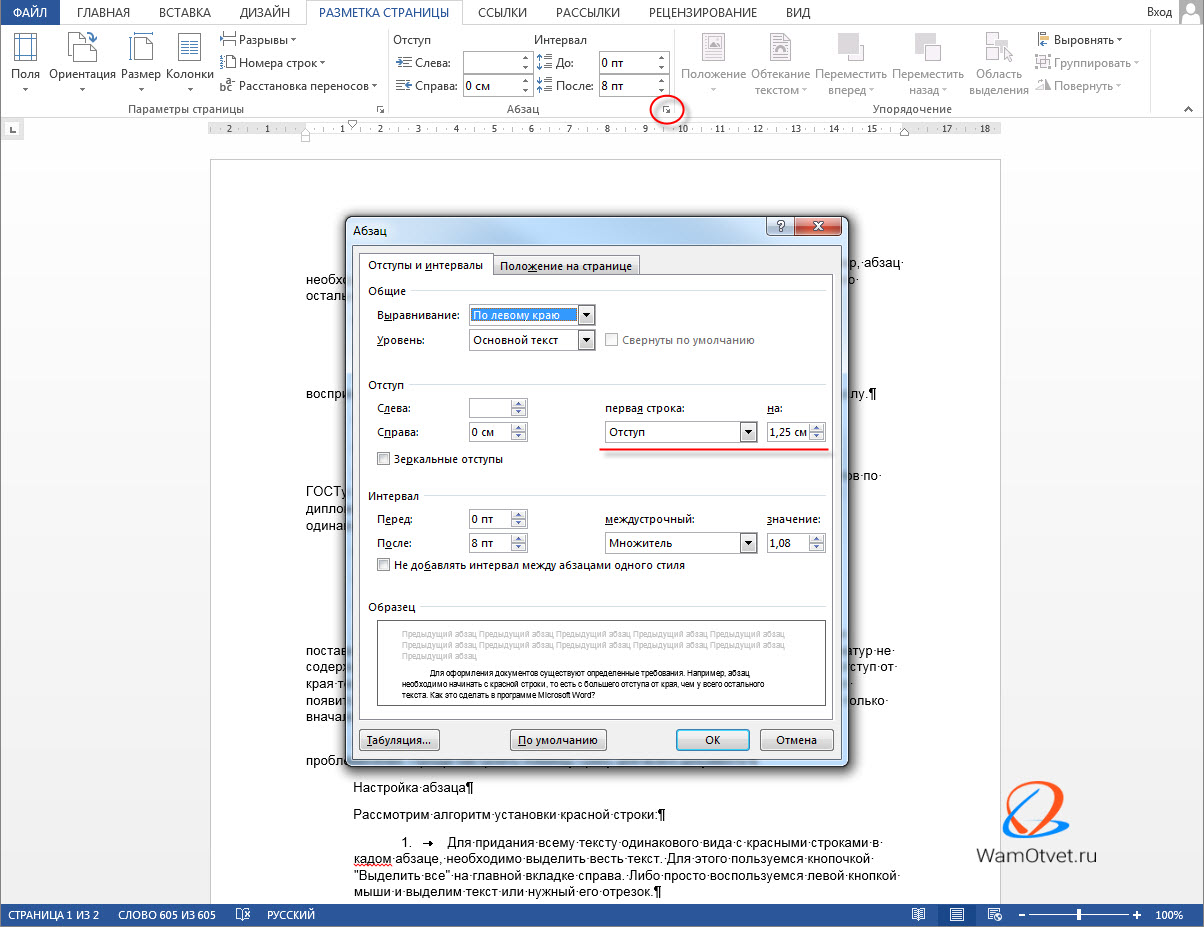Expand the междустрочный Множитель dropdown
1204x927 pixels.
coord(747,543)
